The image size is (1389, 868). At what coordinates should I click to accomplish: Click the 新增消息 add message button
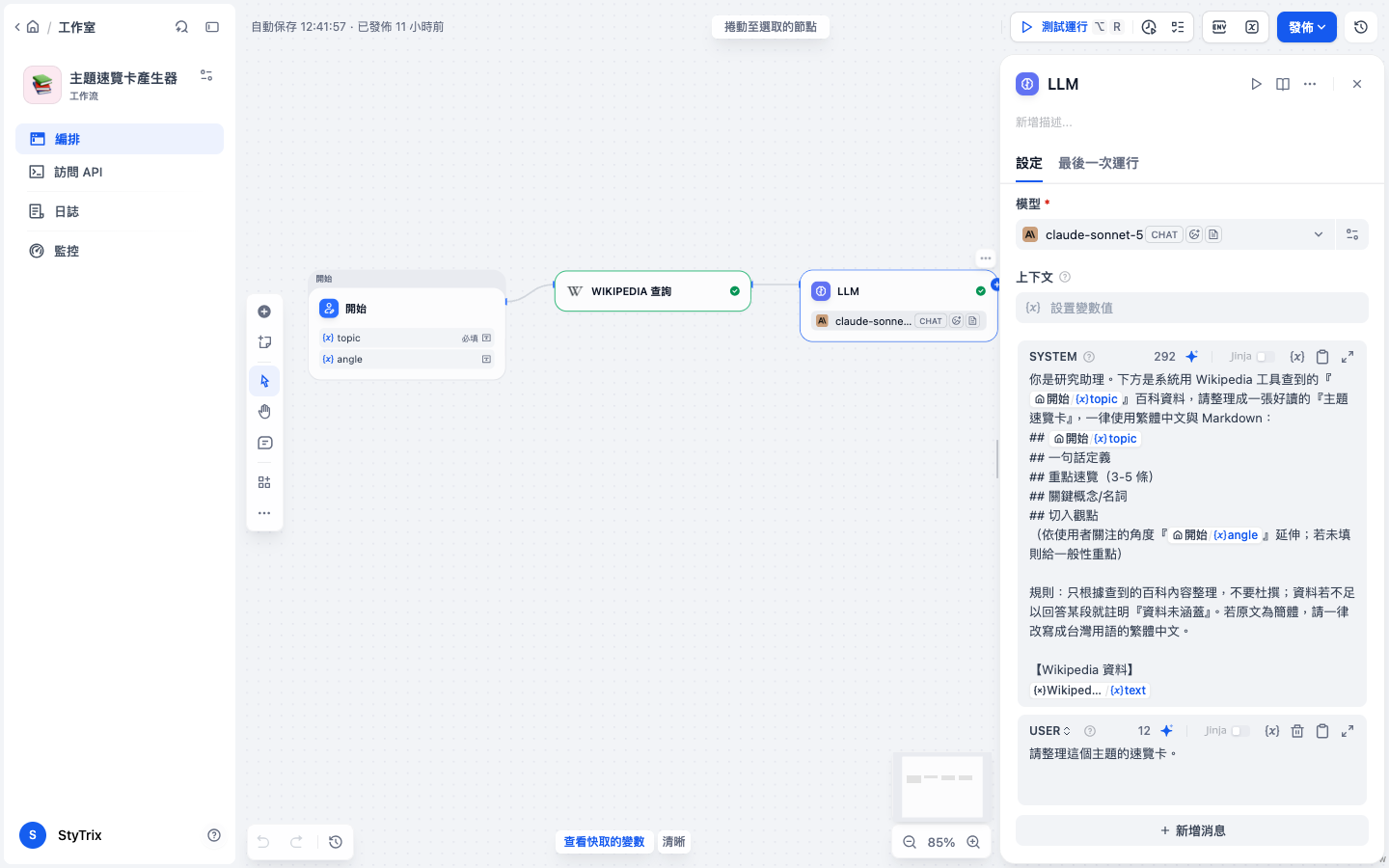pos(1191,830)
